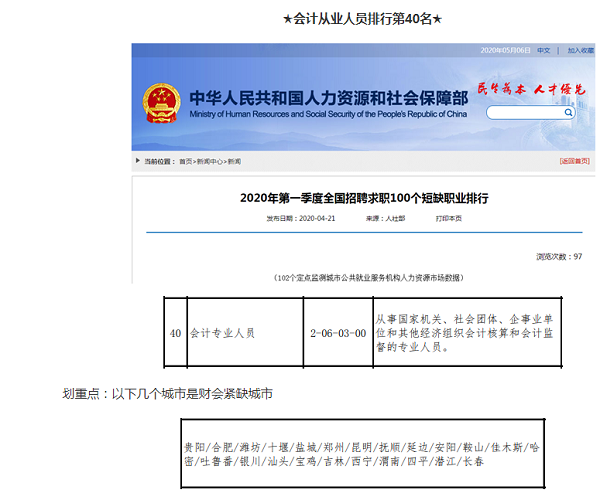600x493 pixels.
Task: Click the job description cell 从事国家机关
Action: 467,333
